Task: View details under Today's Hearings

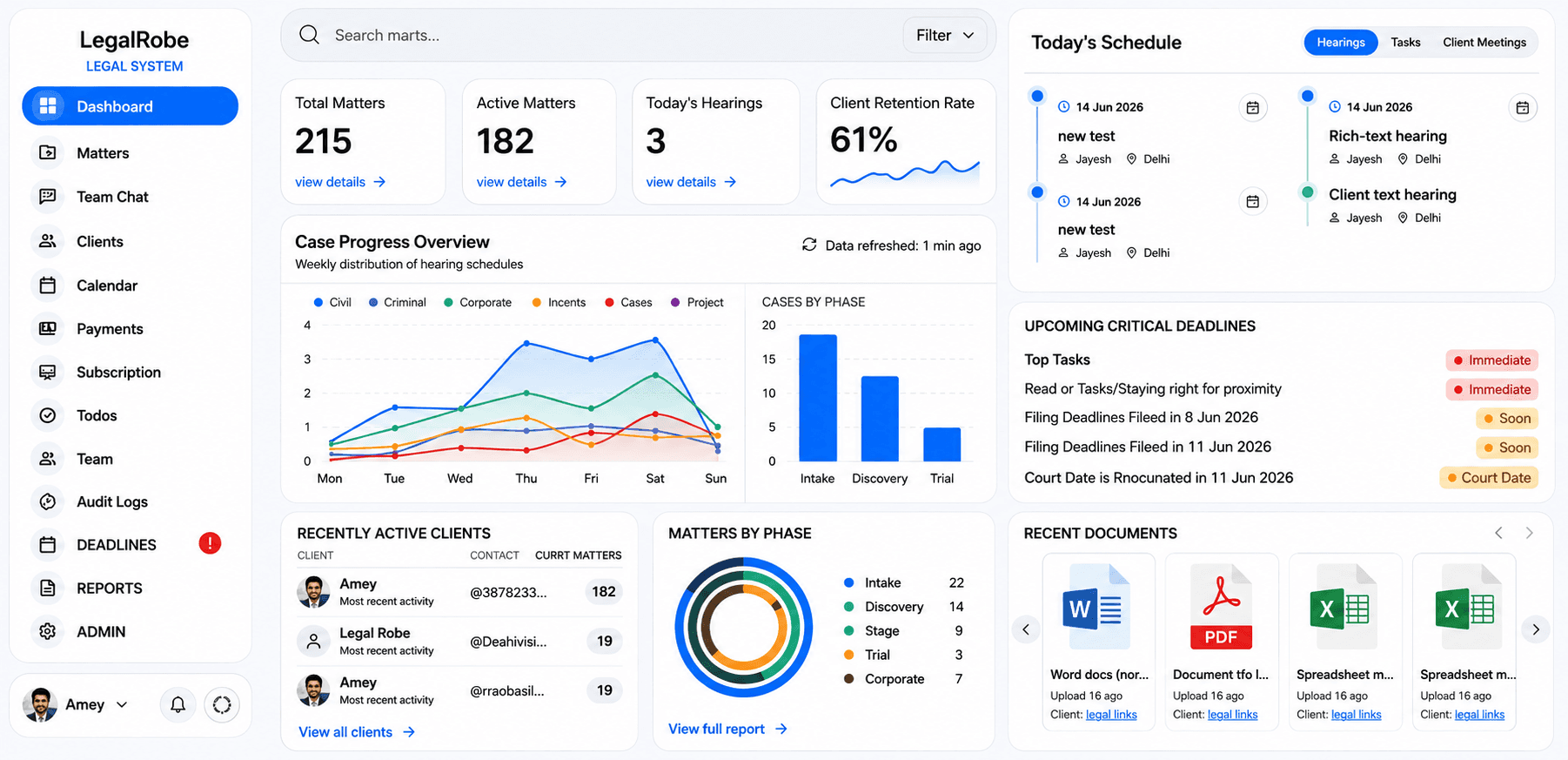Action: [x=691, y=182]
